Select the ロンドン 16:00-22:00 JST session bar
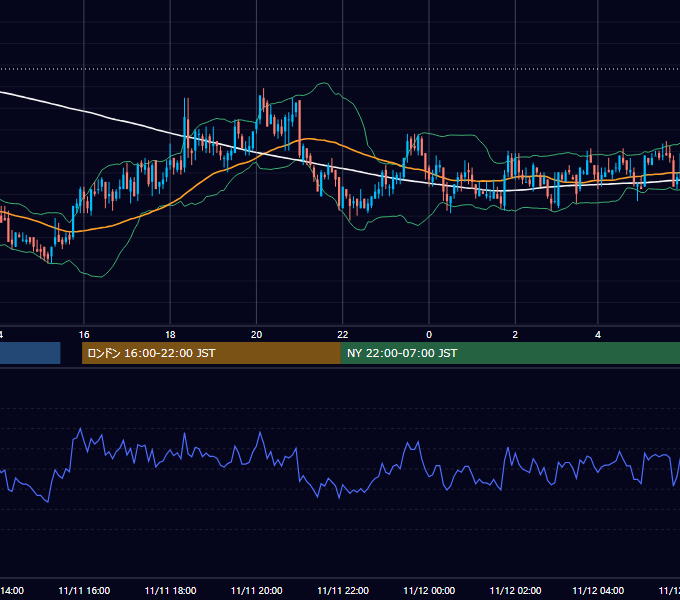680x600 pixels. pyautogui.click(x=211, y=353)
